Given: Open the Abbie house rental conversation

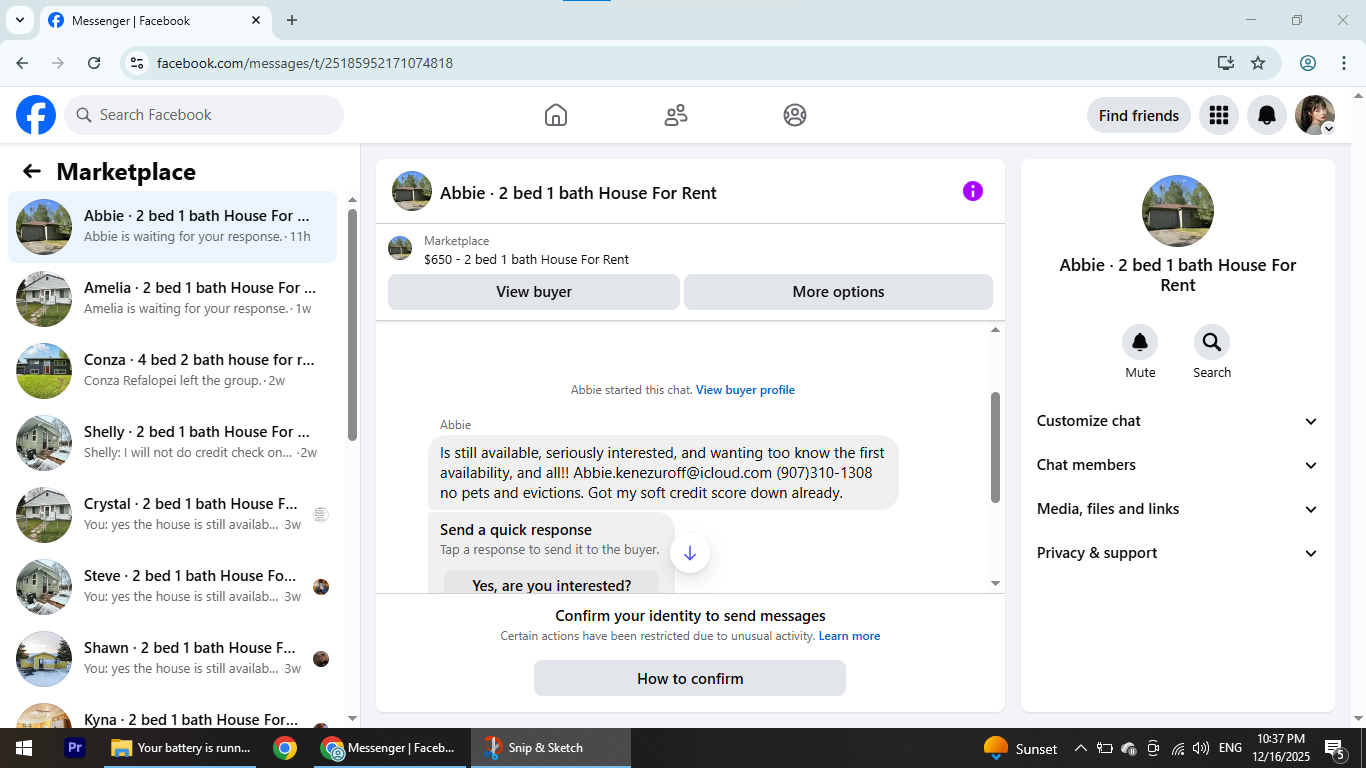Looking at the screenshot, I should [172, 226].
